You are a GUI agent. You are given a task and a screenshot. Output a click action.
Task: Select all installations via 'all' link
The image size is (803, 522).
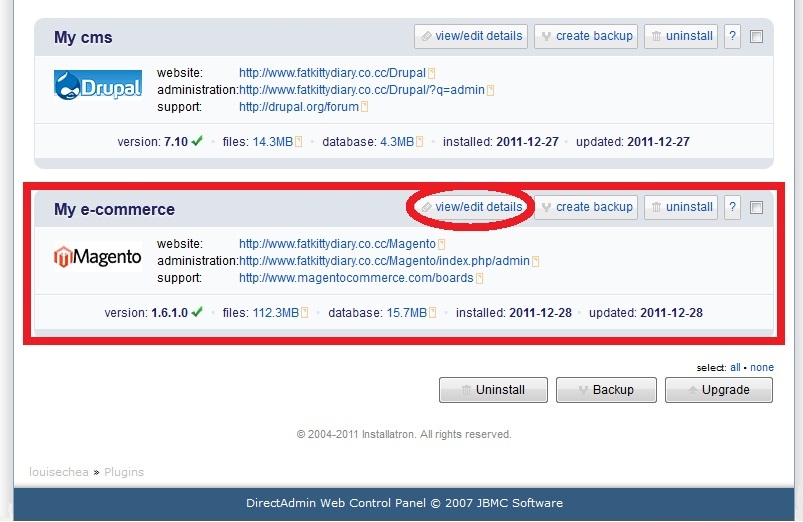click(735, 367)
